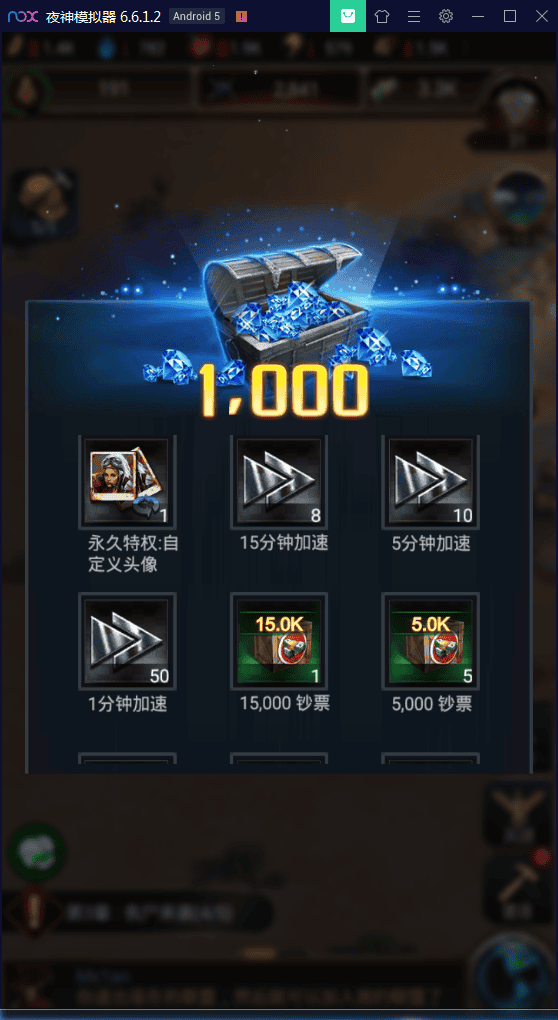This screenshot has width=558, height=1020.
Task: Click the label 永久特权:自定义头像
Action: tap(133, 554)
